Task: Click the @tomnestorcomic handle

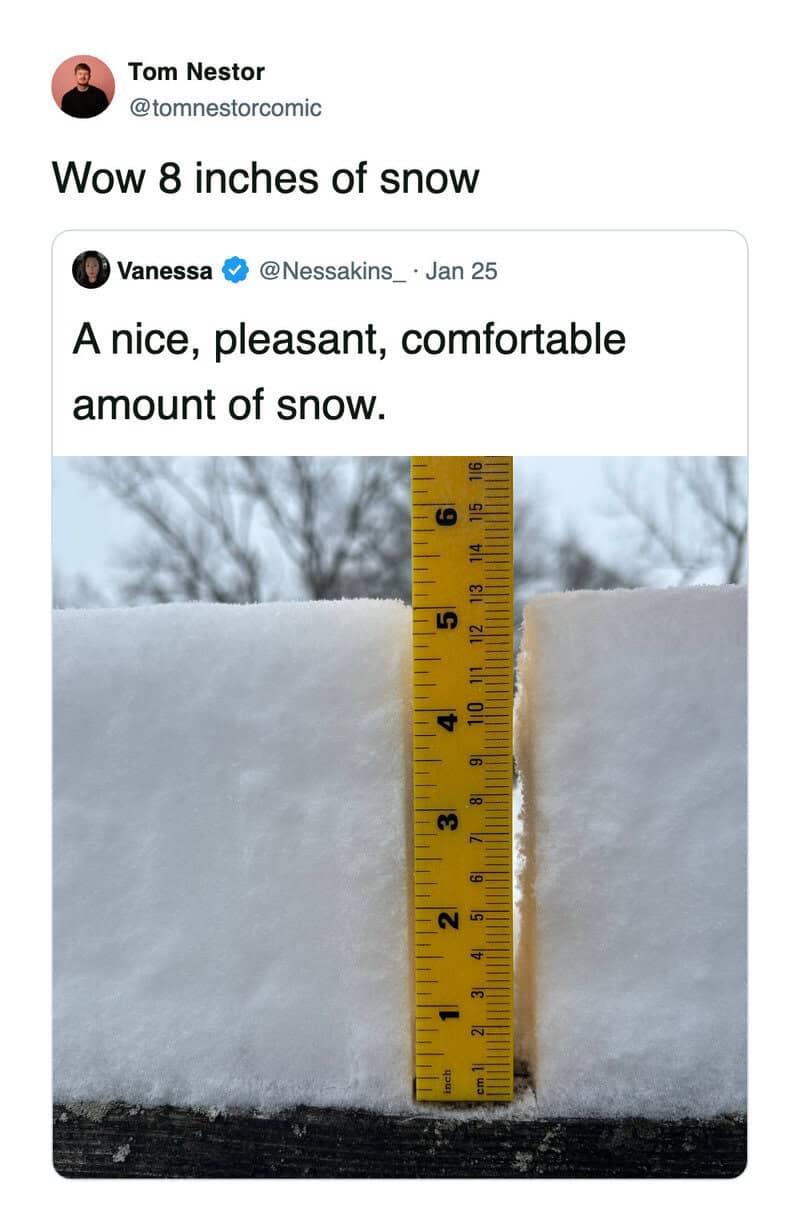Action: pyautogui.click(x=224, y=108)
